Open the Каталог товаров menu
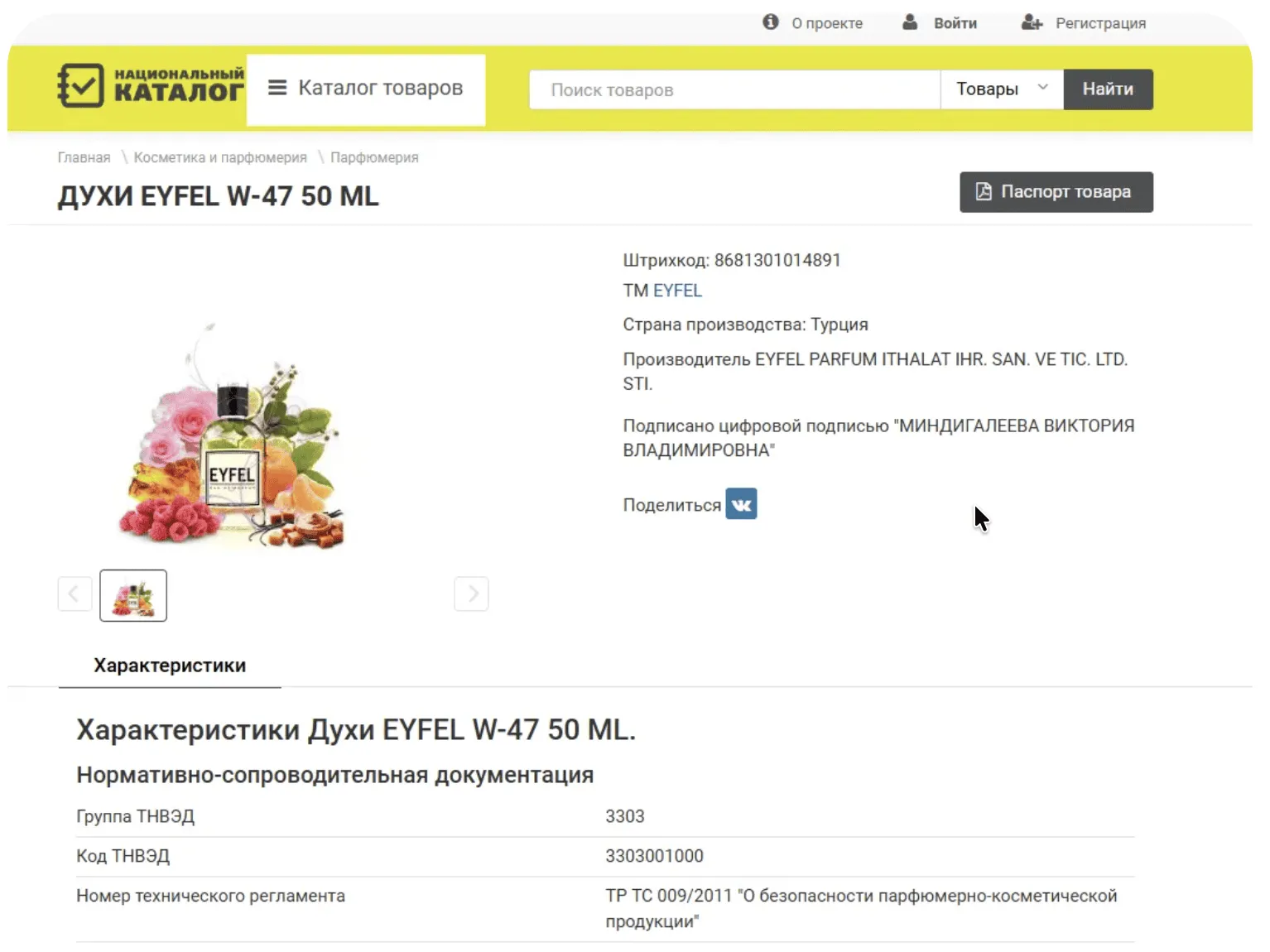The height and width of the screenshot is (952, 1270). point(366,89)
